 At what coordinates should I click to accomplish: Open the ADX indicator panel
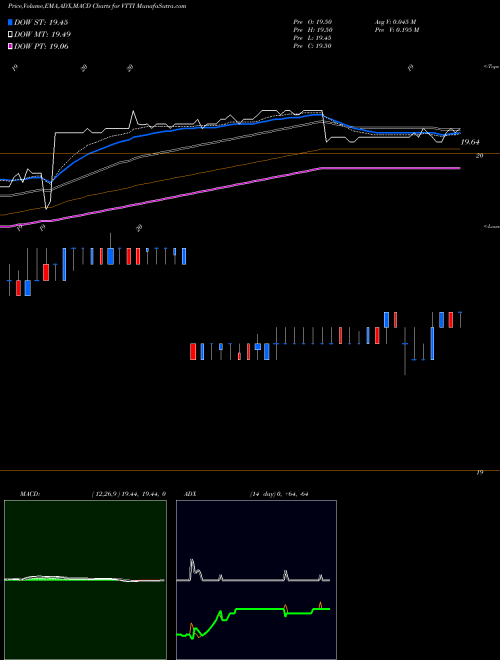256,580
